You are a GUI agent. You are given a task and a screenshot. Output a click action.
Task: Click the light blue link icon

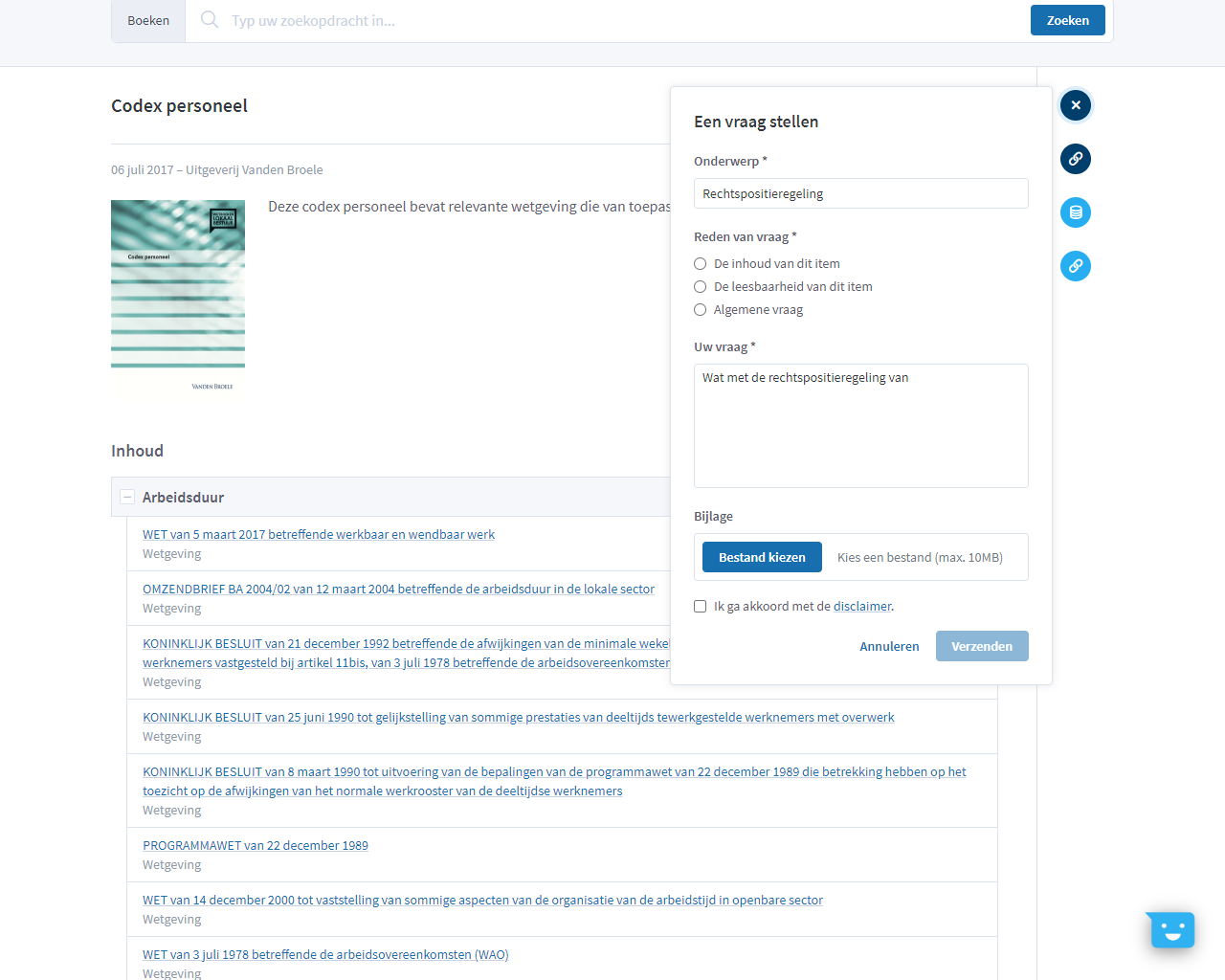pyautogui.click(x=1075, y=266)
